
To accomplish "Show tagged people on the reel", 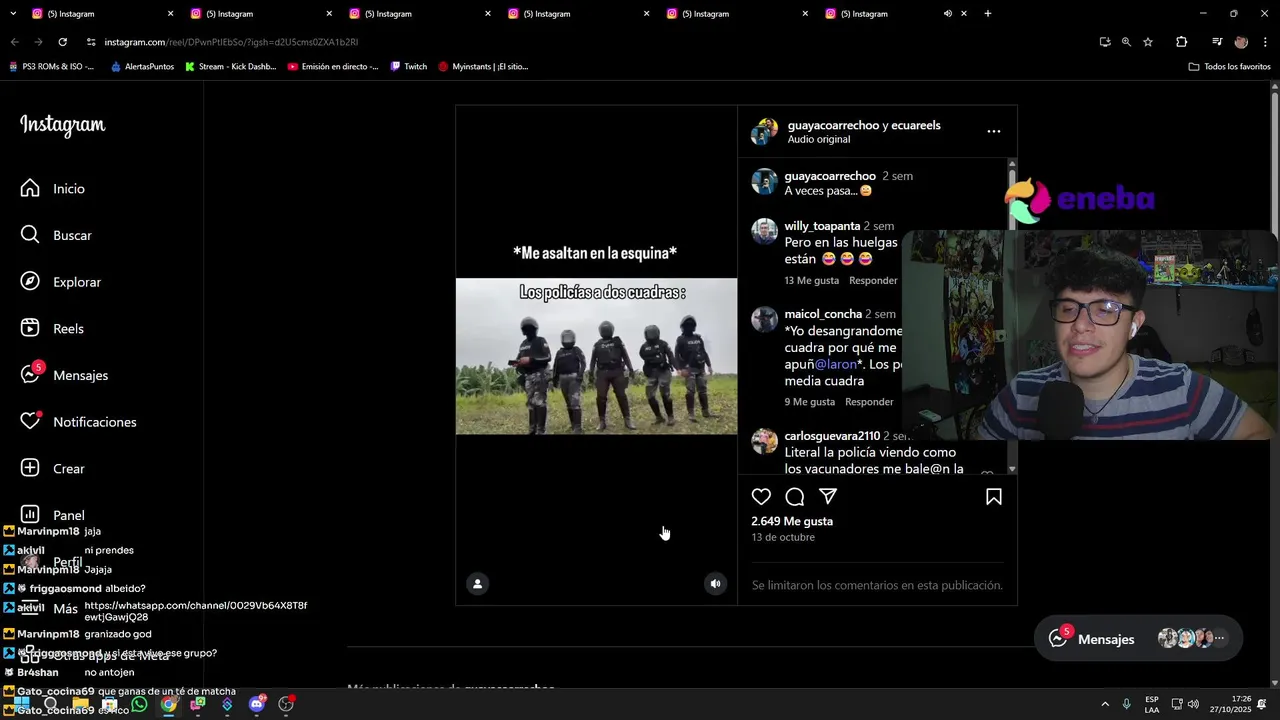I will [478, 584].
